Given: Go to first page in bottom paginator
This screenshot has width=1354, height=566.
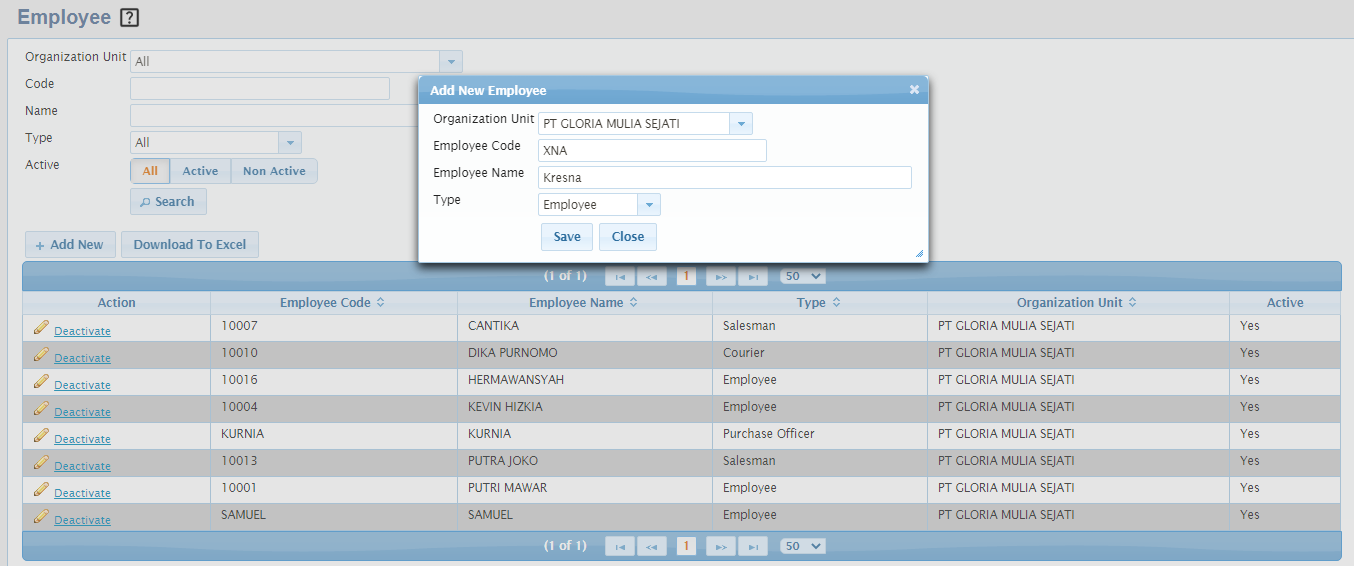Looking at the screenshot, I should point(620,546).
